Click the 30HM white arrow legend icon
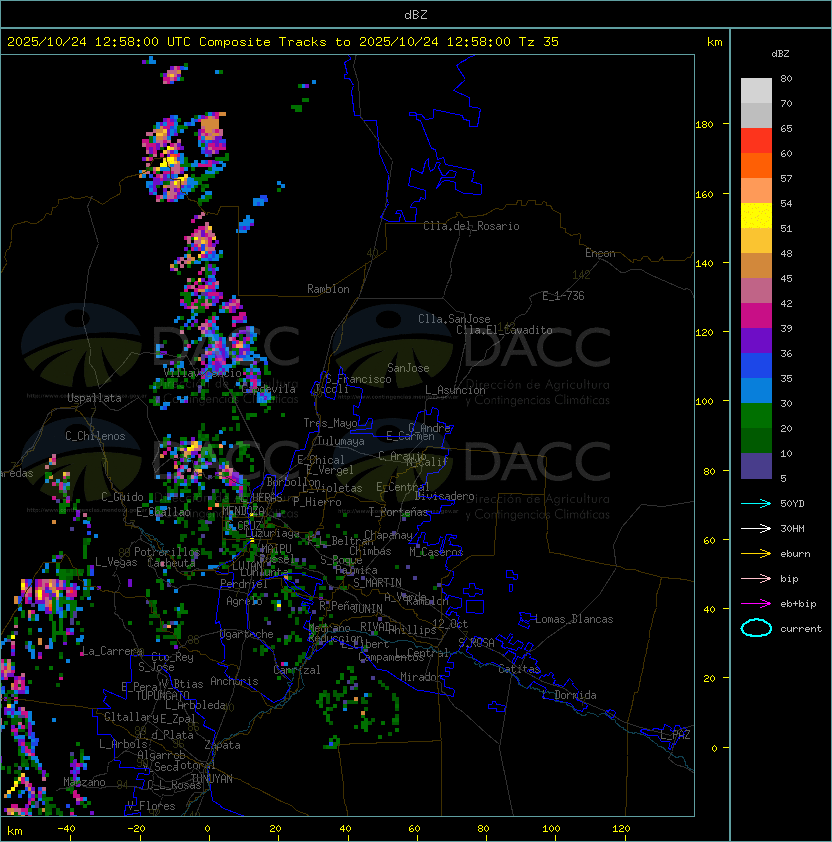The image size is (832, 842). (x=756, y=528)
